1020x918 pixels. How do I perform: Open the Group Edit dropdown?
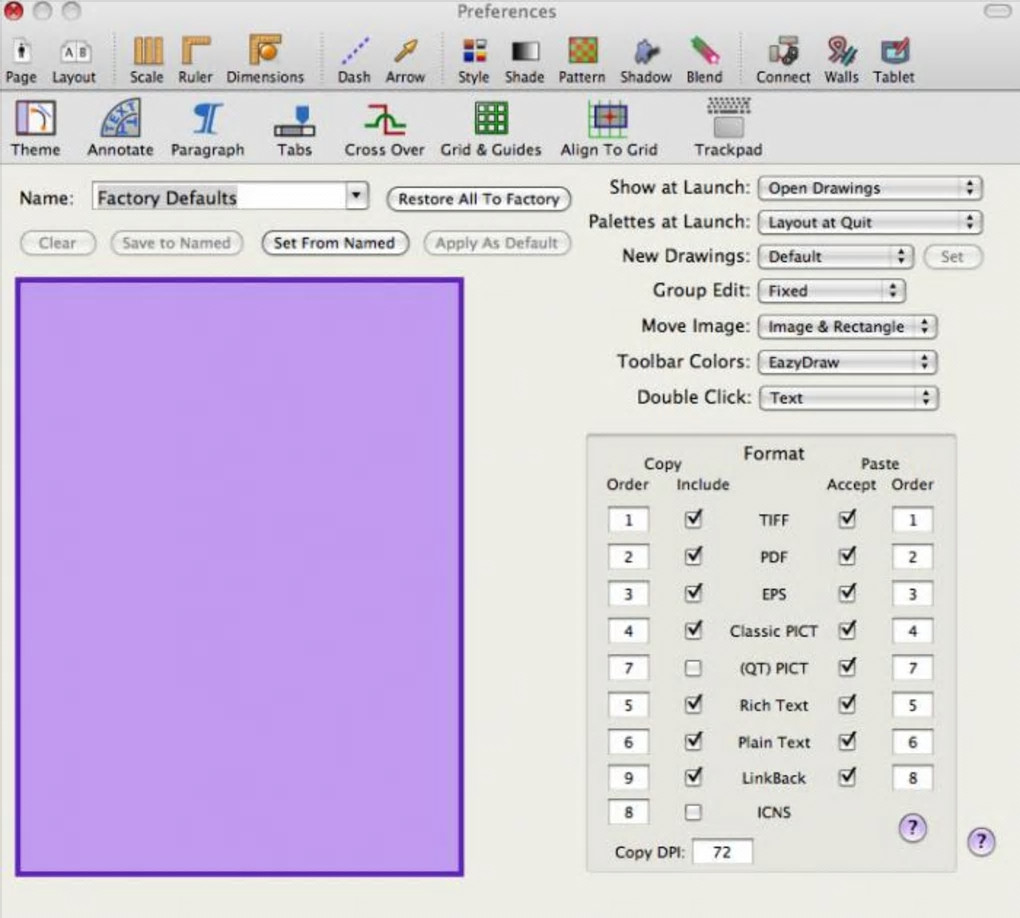tap(832, 290)
